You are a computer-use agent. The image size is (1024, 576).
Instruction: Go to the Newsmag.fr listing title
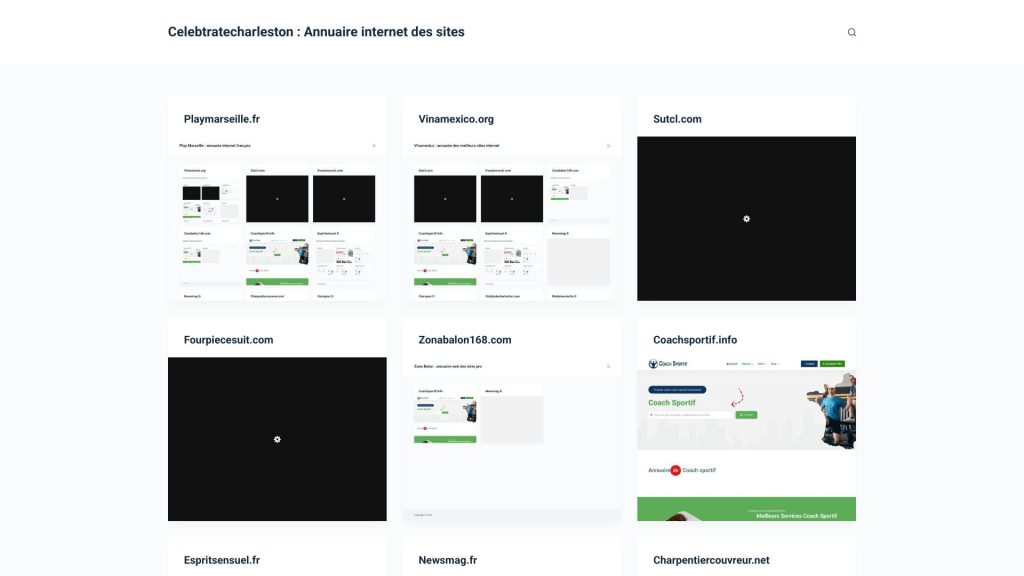click(447, 561)
